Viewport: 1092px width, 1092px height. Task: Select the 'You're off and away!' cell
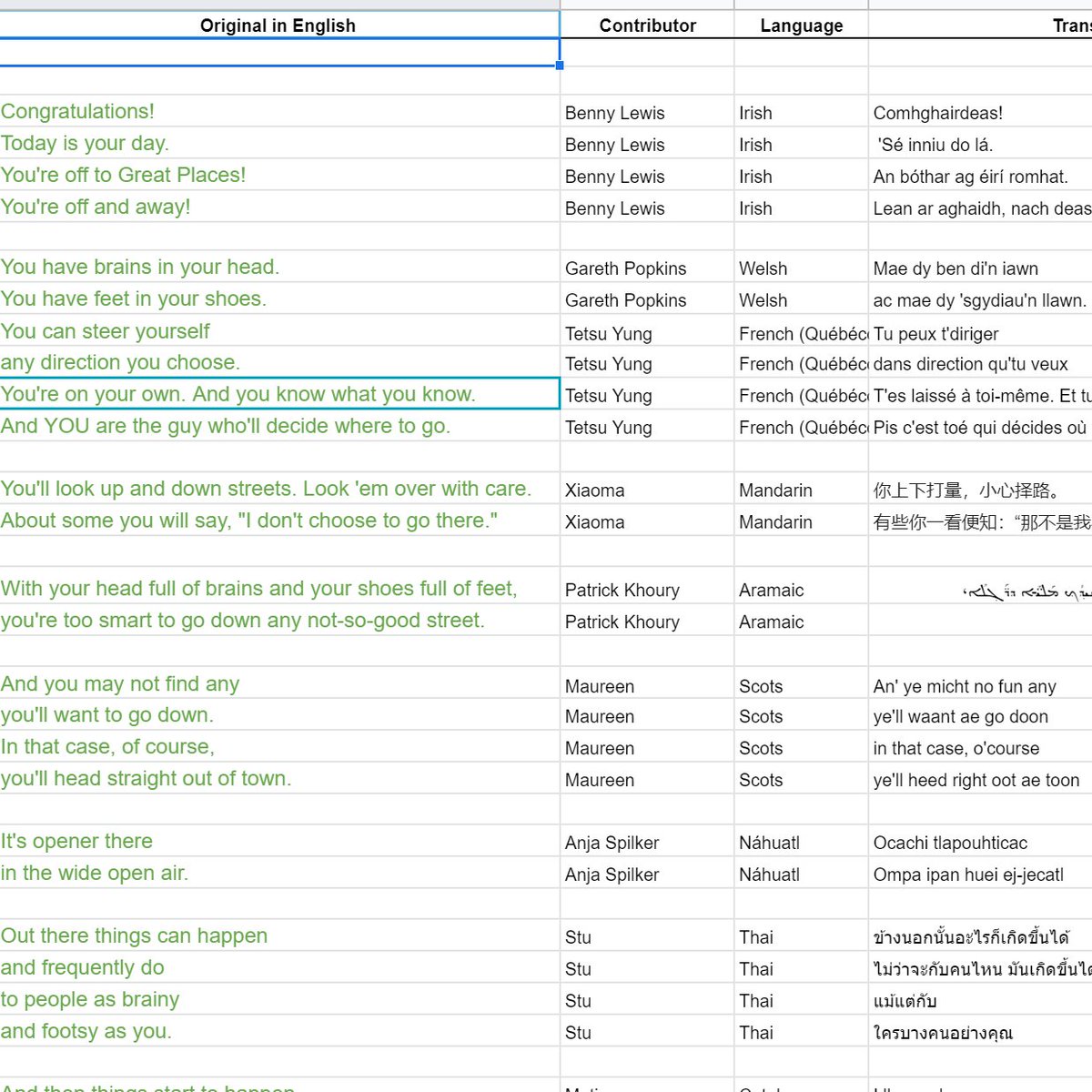click(278, 207)
